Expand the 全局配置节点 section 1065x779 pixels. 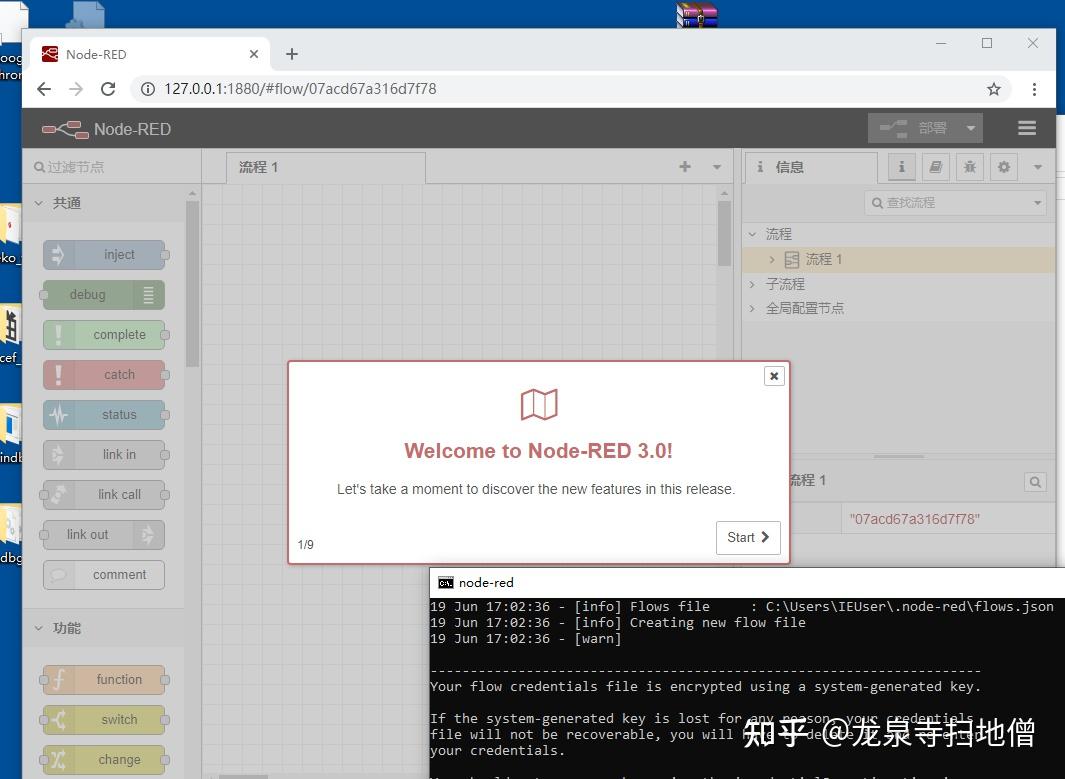click(x=752, y=308)
